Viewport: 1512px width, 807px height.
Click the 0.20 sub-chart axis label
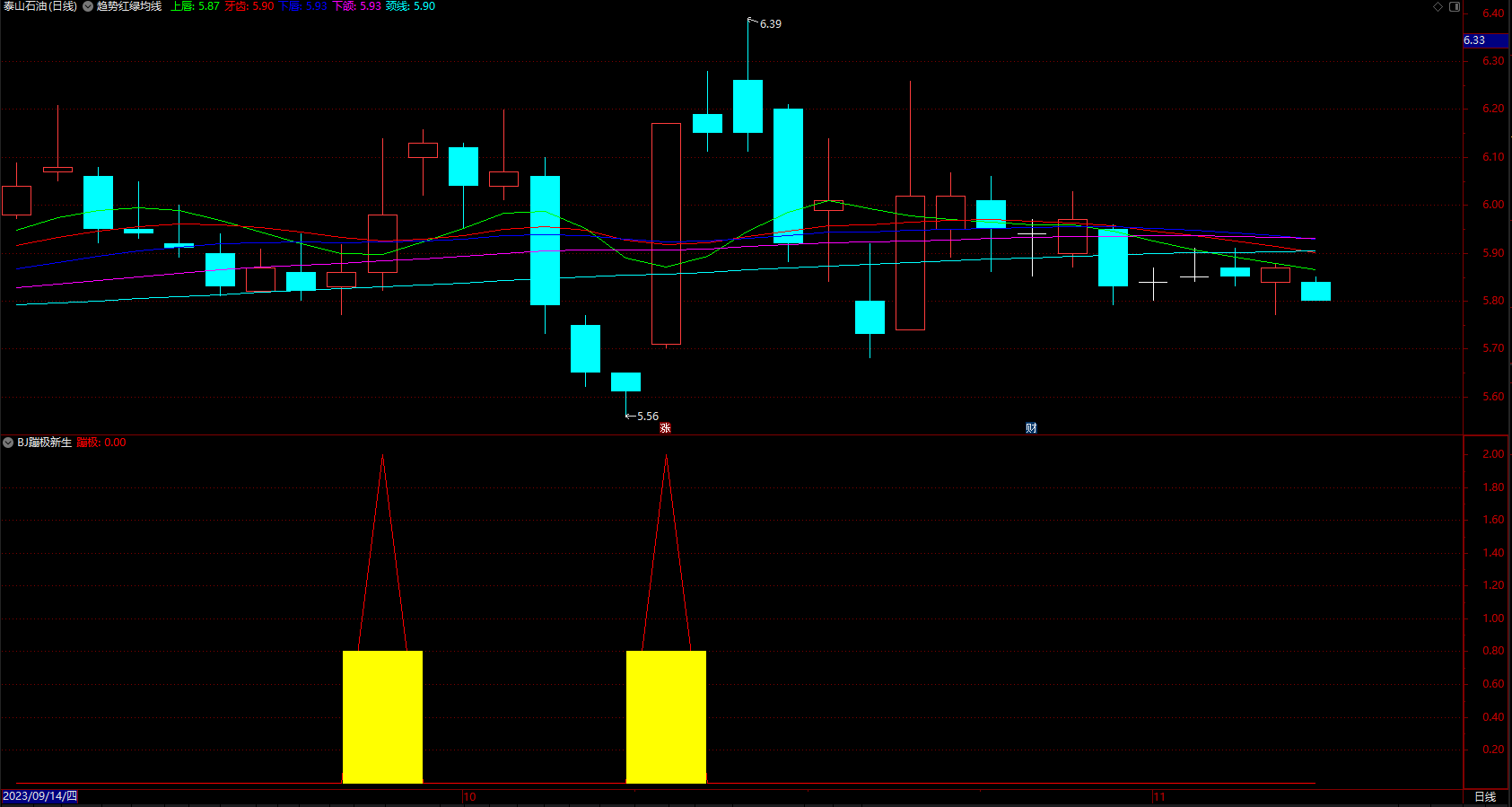[1493, 750]
